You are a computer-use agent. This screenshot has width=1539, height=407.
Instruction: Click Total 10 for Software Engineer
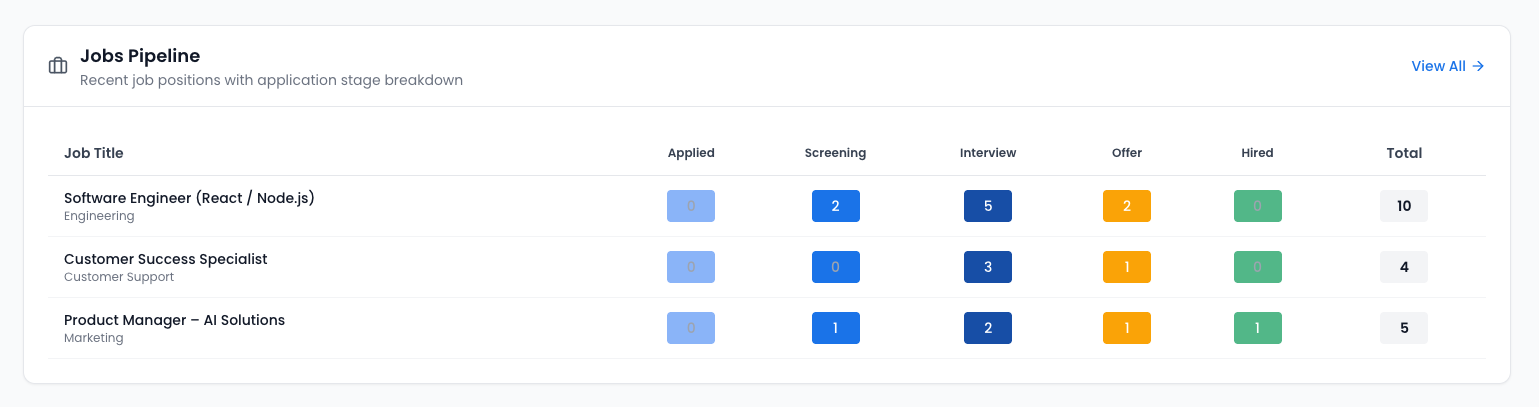click(1404, 206)
